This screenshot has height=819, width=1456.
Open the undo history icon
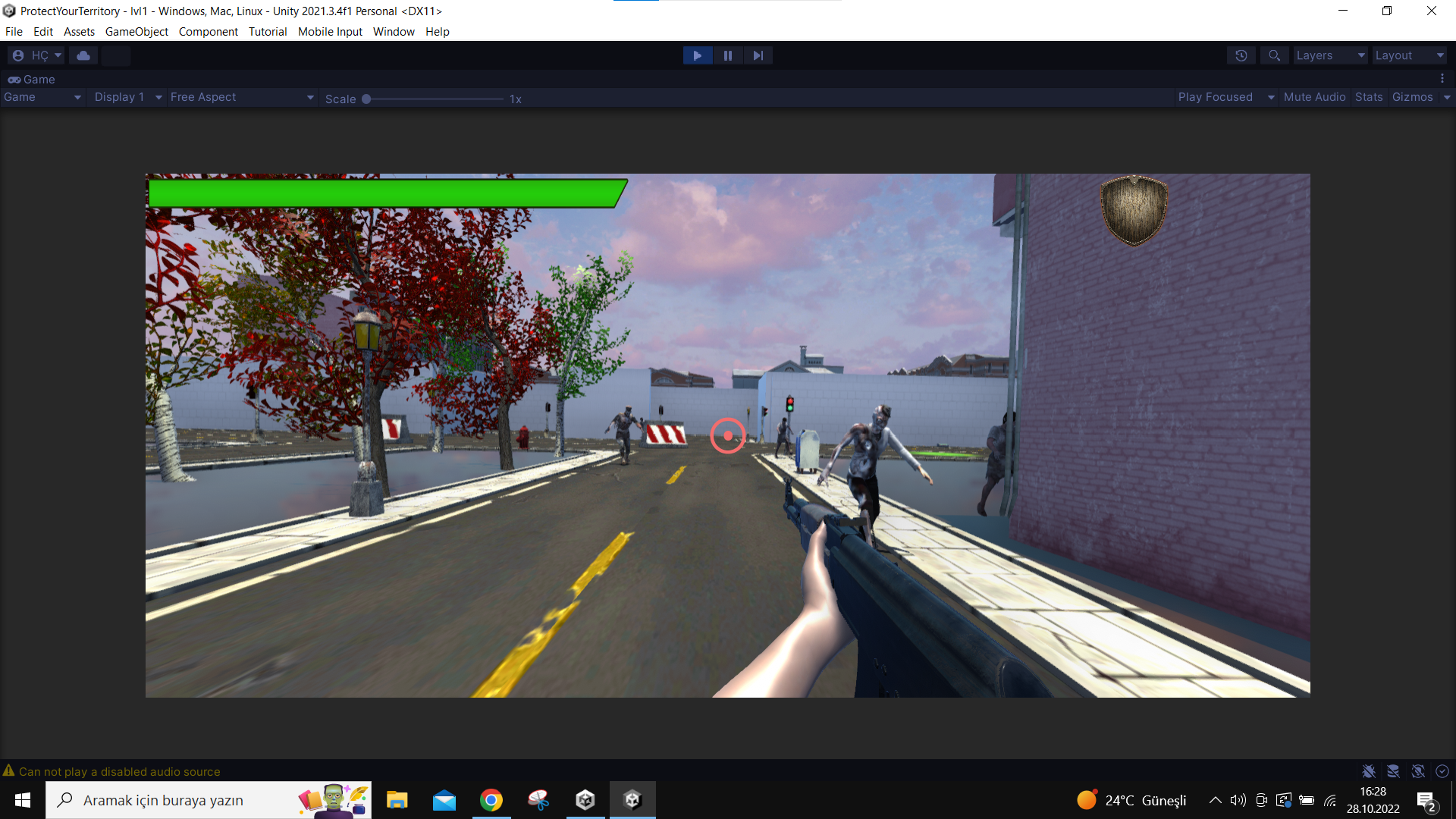tap(1241, 55)
